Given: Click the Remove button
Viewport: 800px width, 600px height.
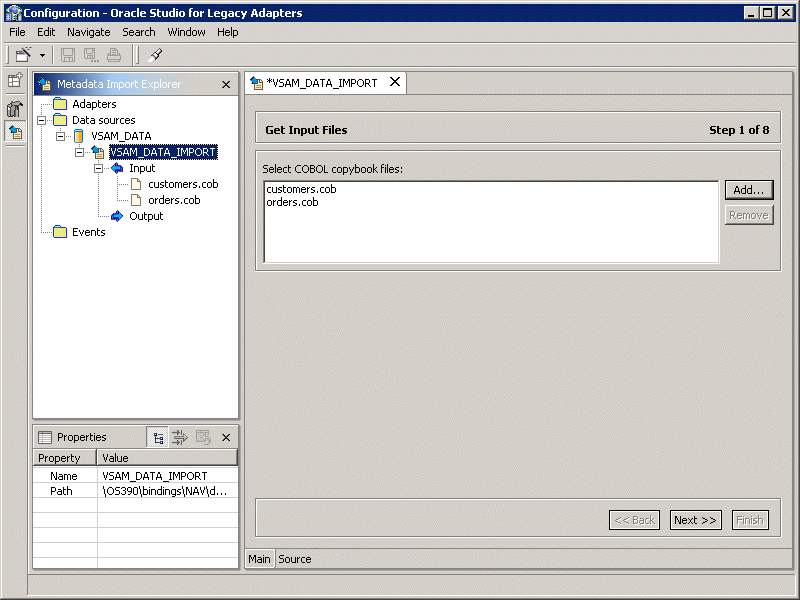Looking at the screenshot, I should (749, 215).
